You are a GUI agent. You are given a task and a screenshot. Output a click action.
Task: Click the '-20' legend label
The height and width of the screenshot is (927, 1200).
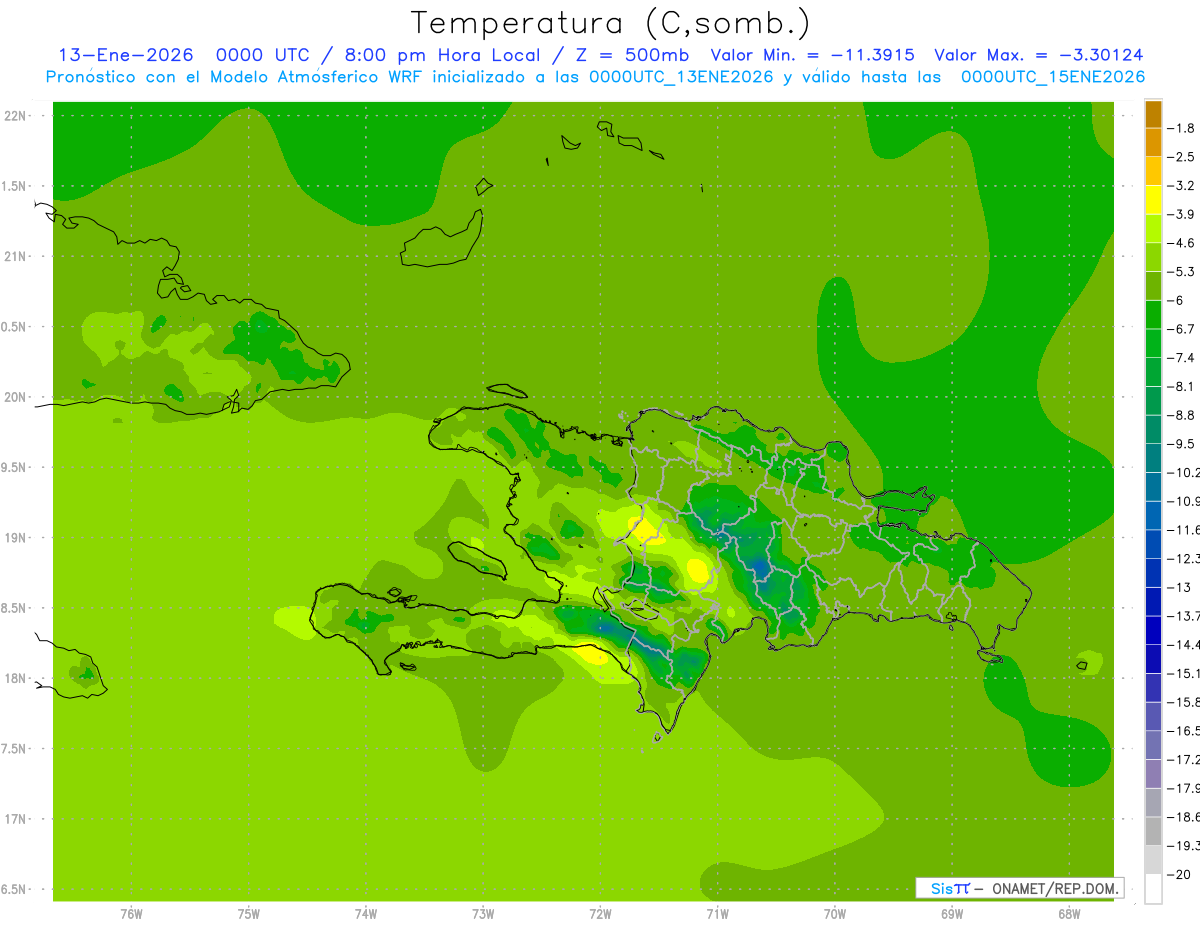point(1178,874)
